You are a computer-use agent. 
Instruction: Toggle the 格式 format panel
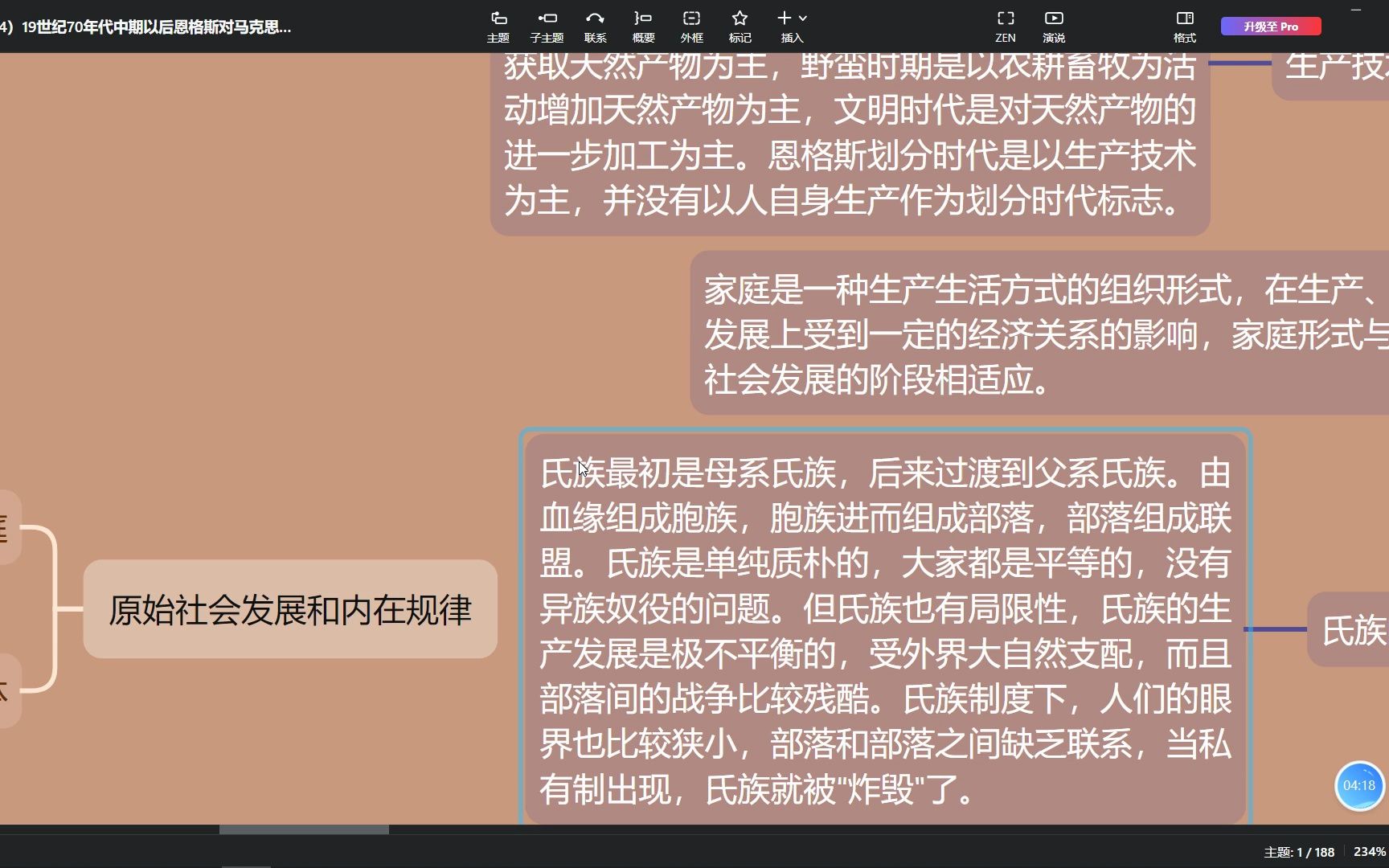[1184, 27]
